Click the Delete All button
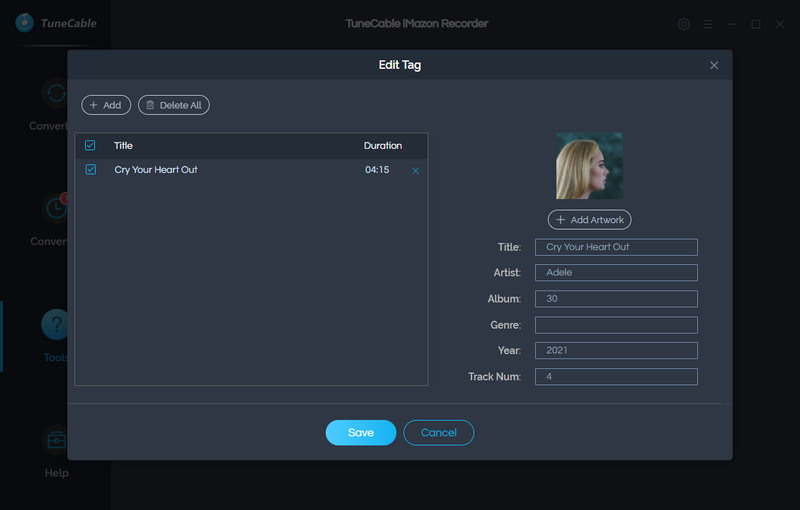The image size is (800, 510). 174,105
